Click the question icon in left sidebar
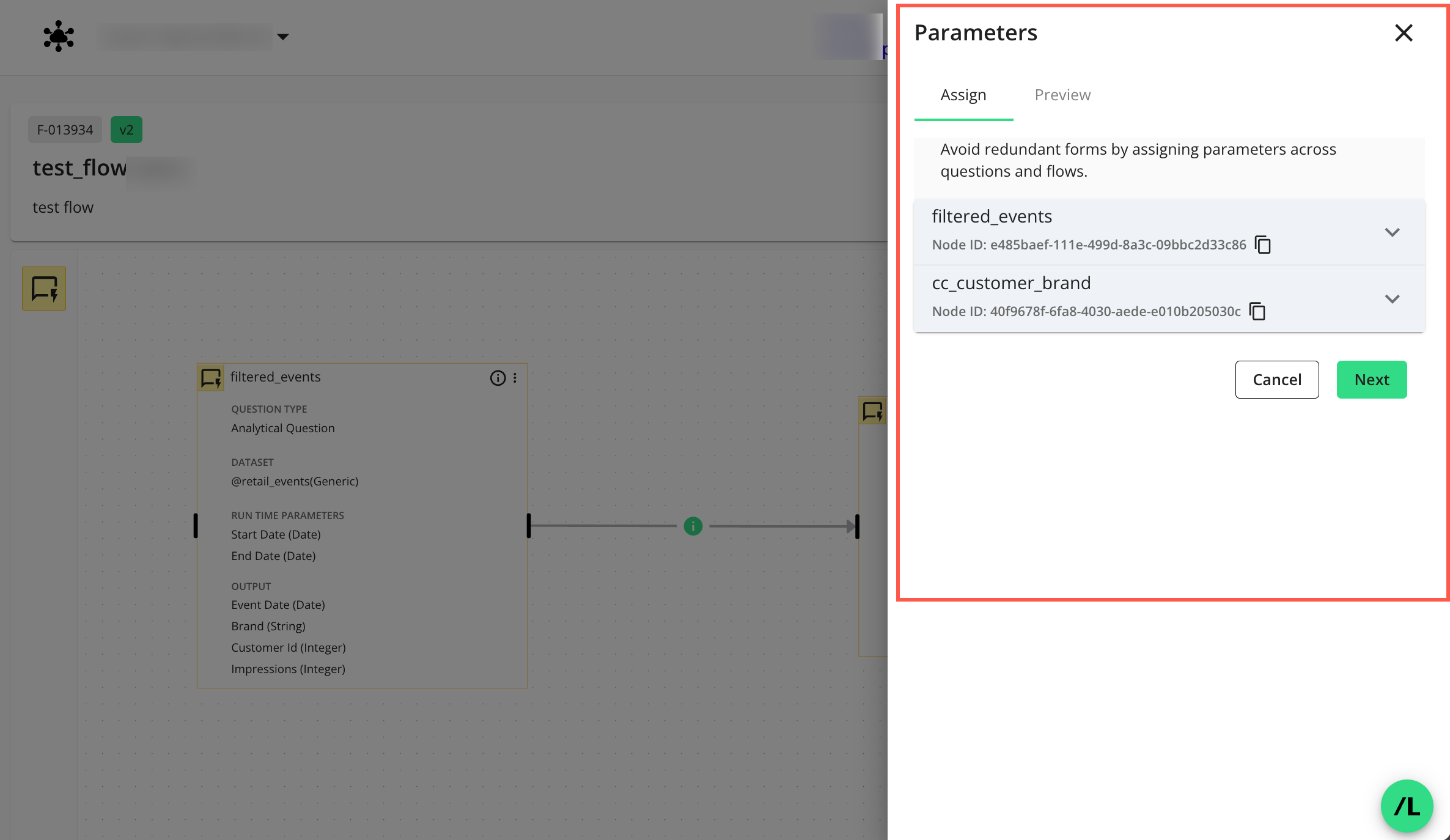Viewport: 1450px width, 840px height. [44, 289]
